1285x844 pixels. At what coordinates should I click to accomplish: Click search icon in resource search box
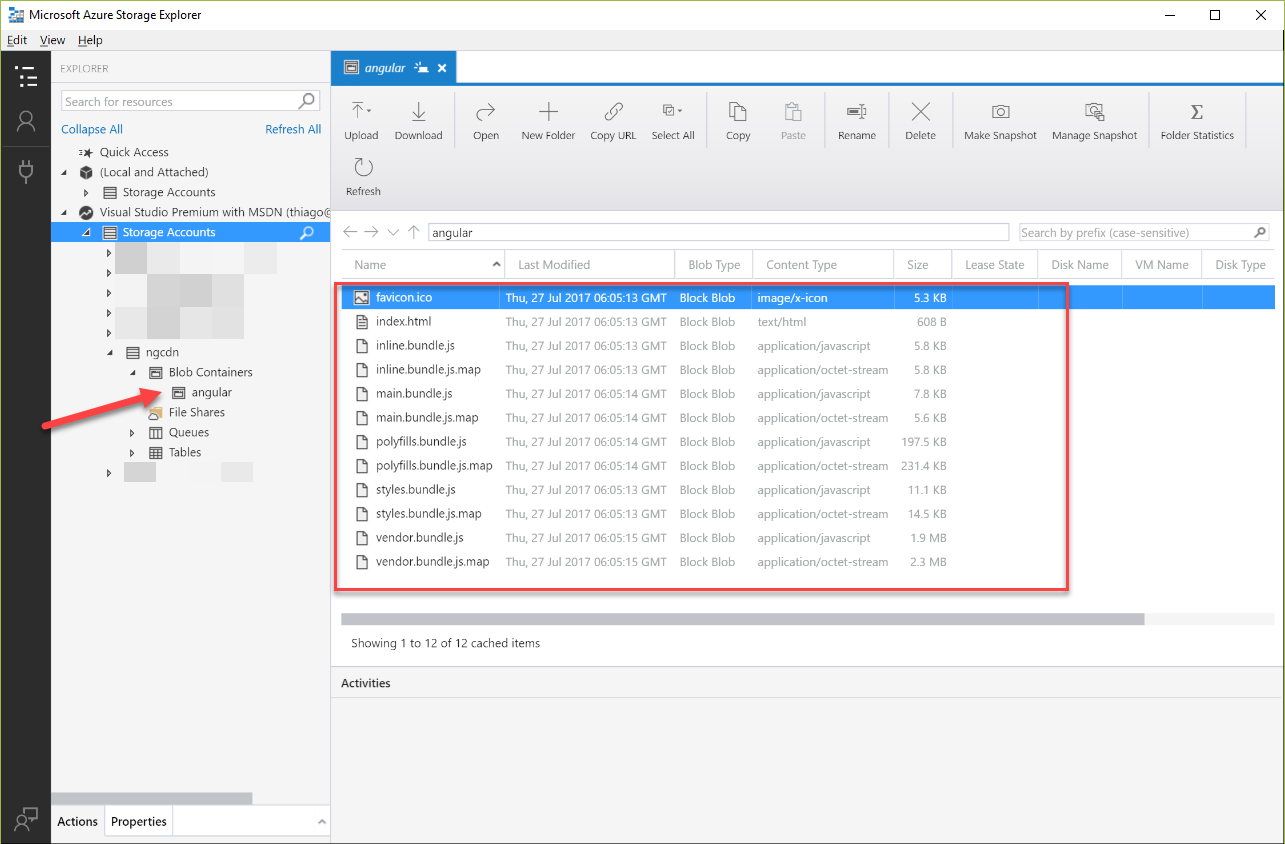point(307,101)
